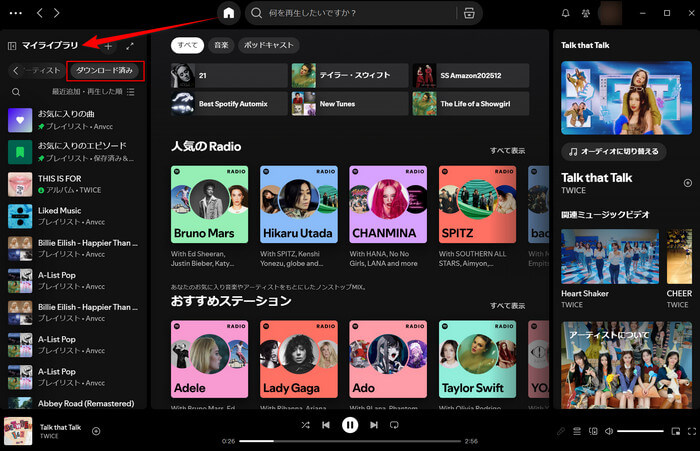Show all for 人気の Radio section
The image size is (700, 451).
(x=507, y=150)
